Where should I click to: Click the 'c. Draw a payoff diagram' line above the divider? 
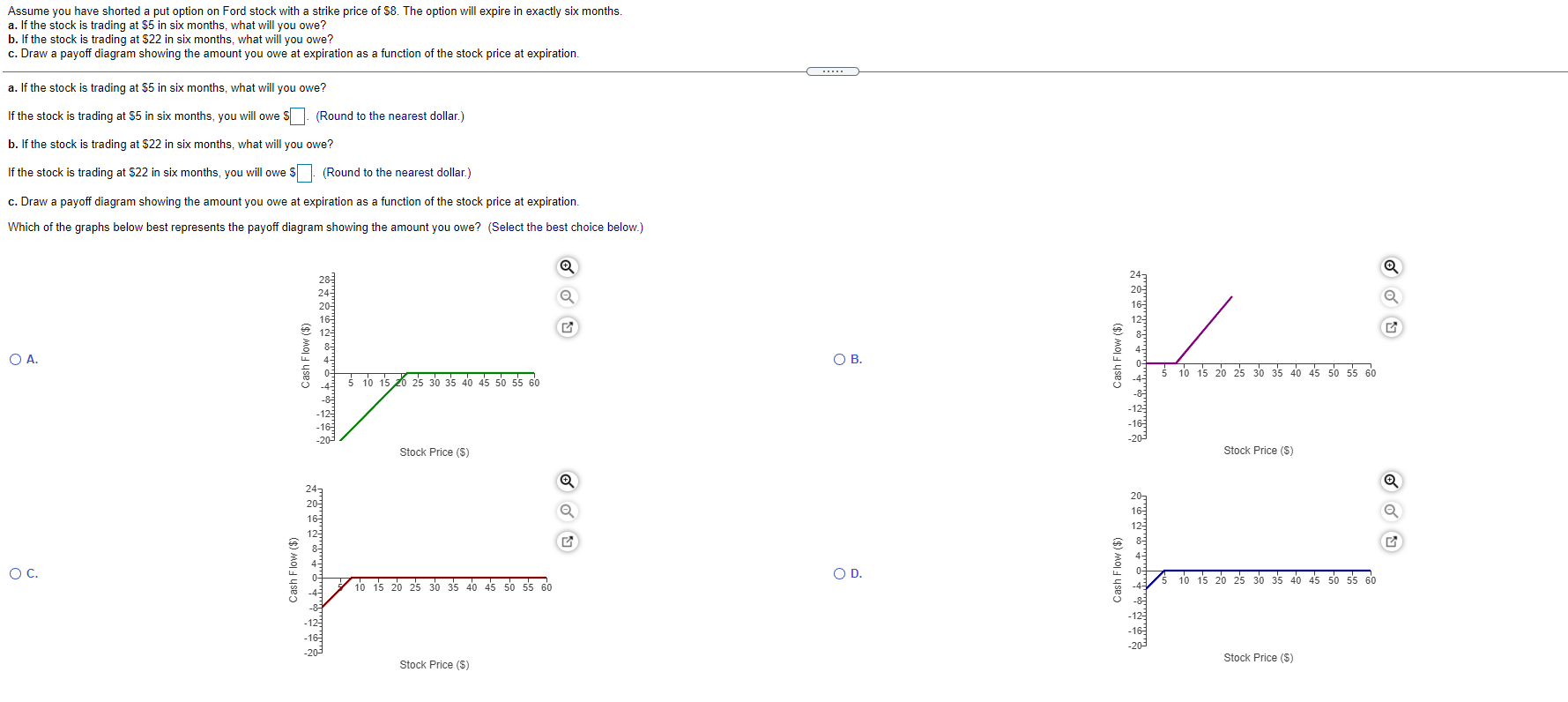click(294, 54)
